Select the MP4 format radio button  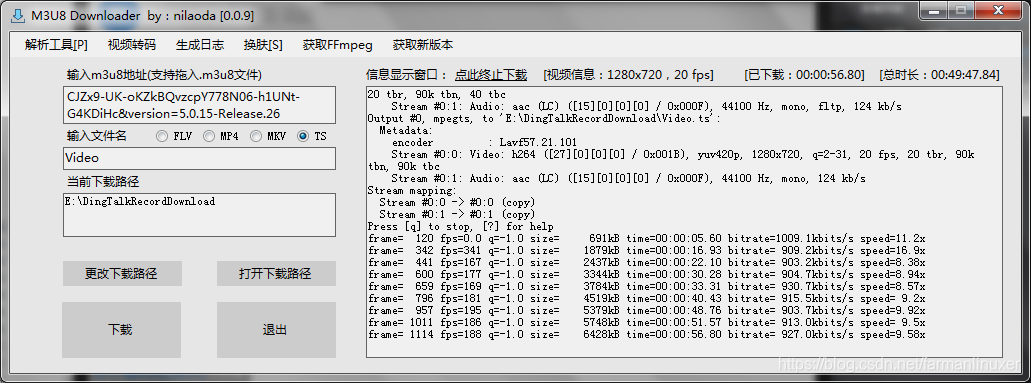pos(208,136)
